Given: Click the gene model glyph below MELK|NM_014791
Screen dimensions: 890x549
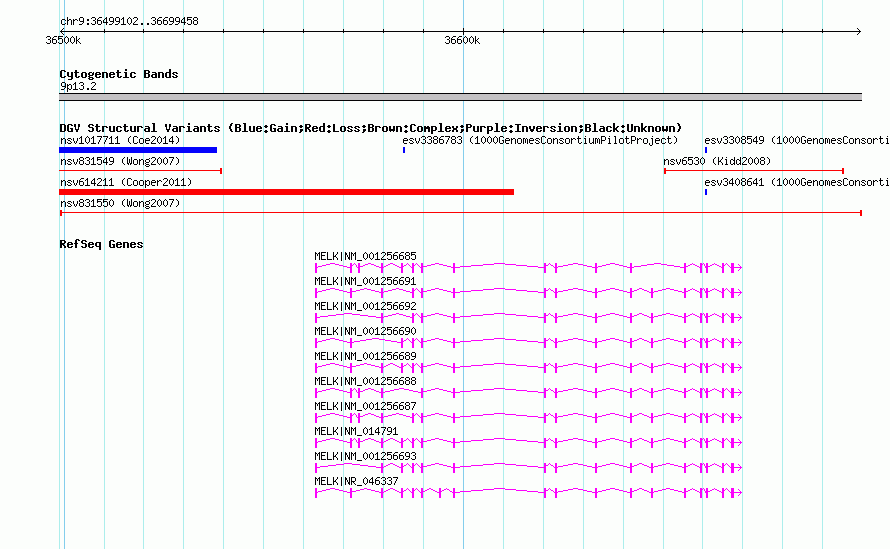Looking at the screenshot, I should coord(528,442).
